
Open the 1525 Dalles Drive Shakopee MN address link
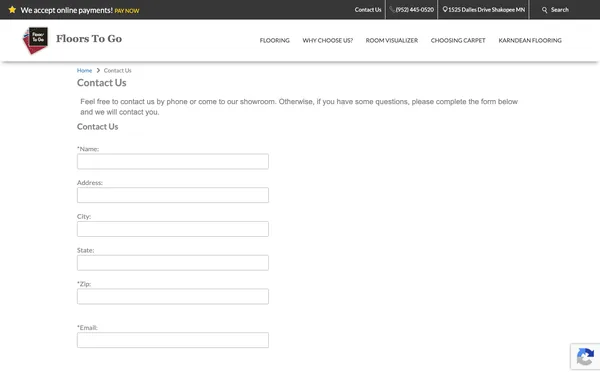(x=484, y=10)
